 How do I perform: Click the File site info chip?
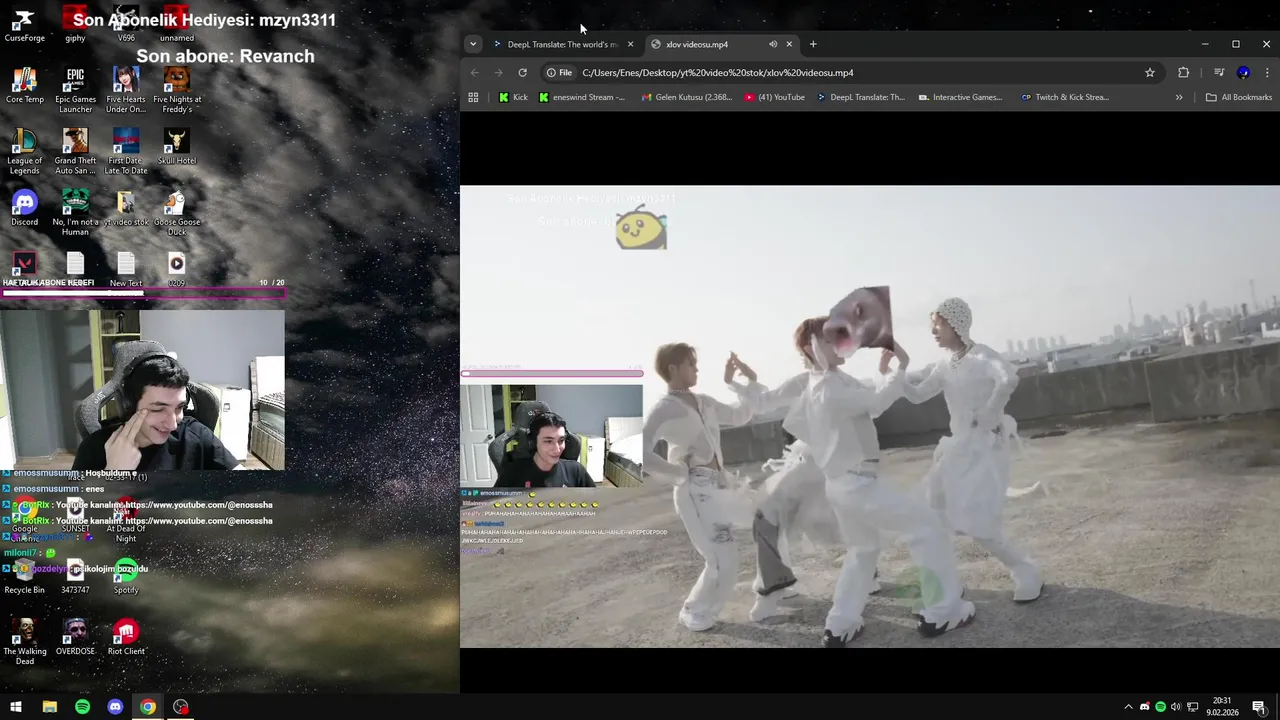click(x=559, y=72)
